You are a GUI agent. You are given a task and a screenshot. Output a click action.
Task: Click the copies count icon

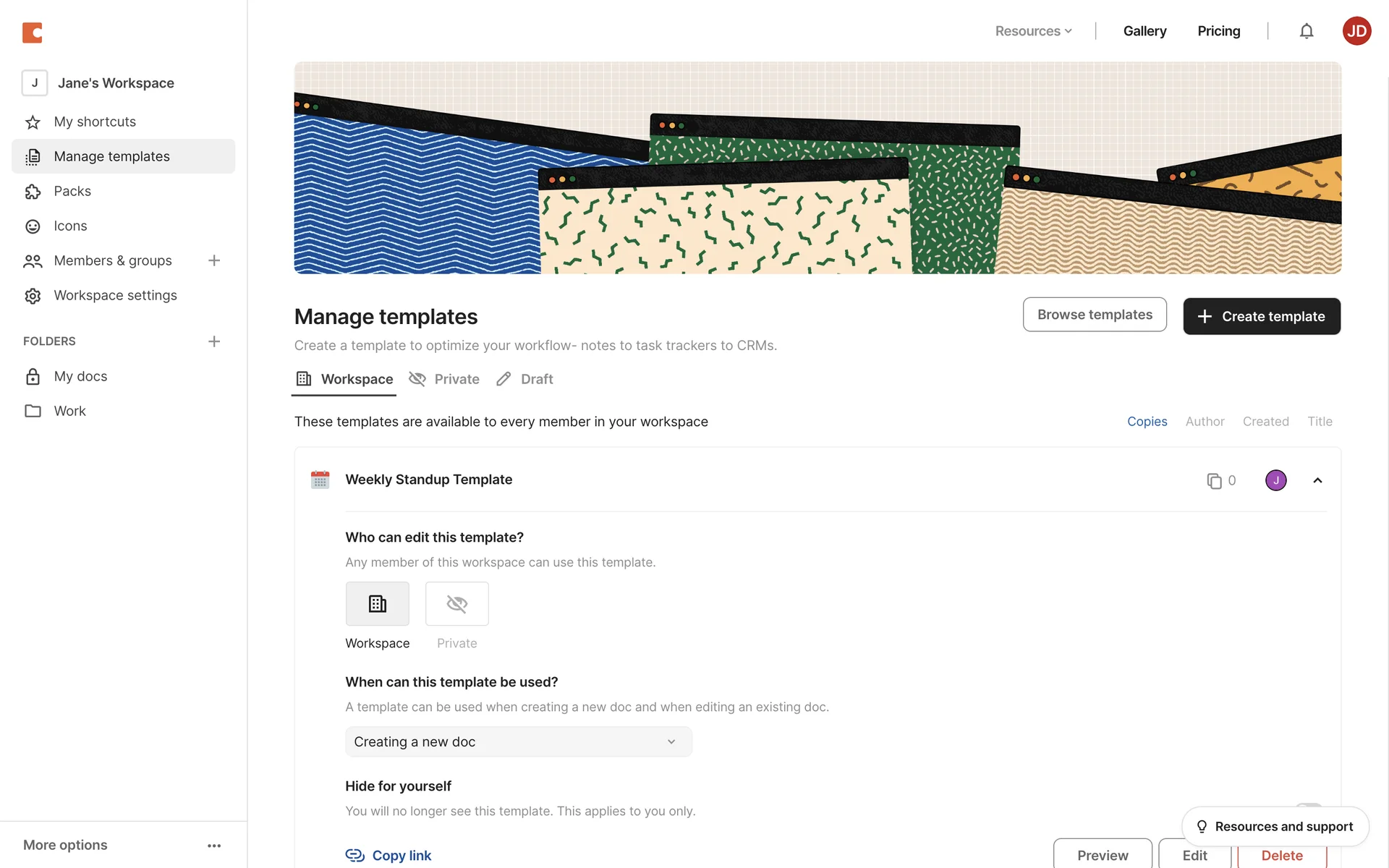click(1214, 481)
